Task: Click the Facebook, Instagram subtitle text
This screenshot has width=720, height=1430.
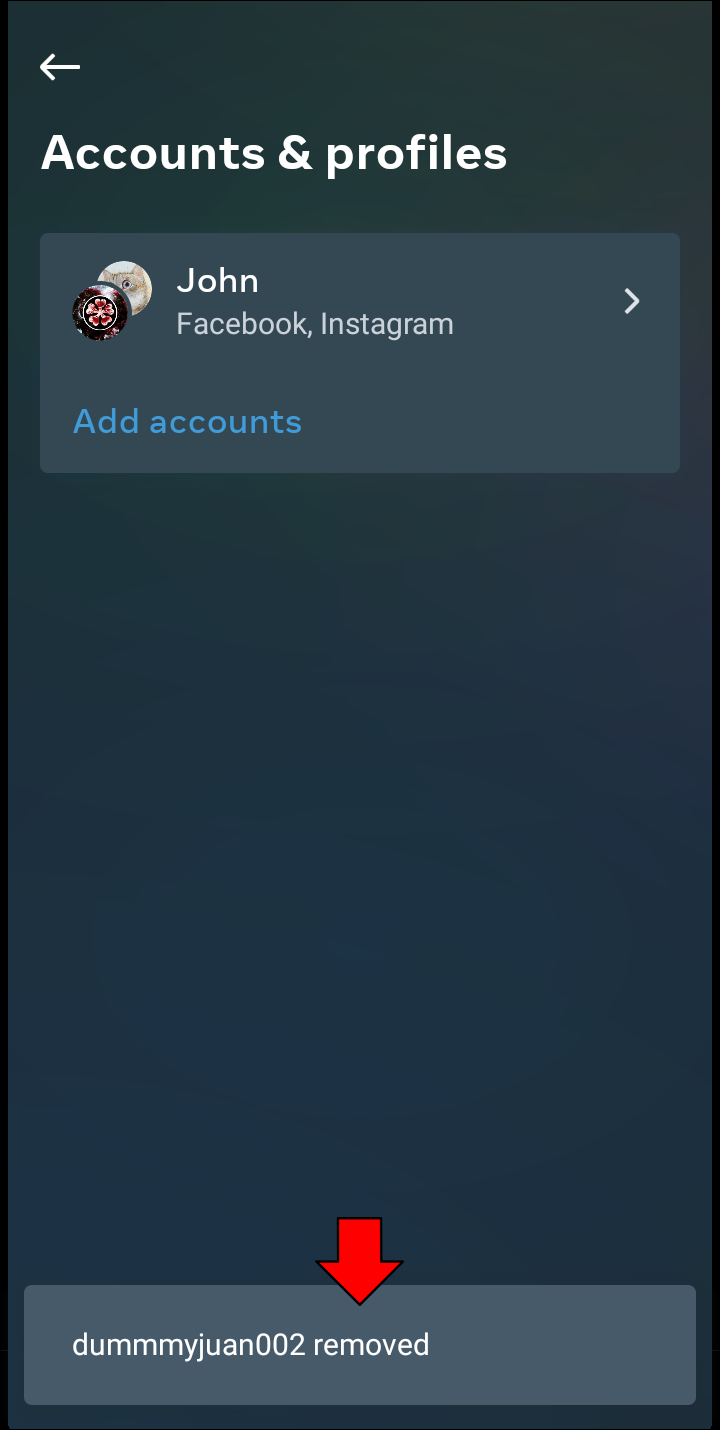Action: pyautogui.click(x=315, y=324)
